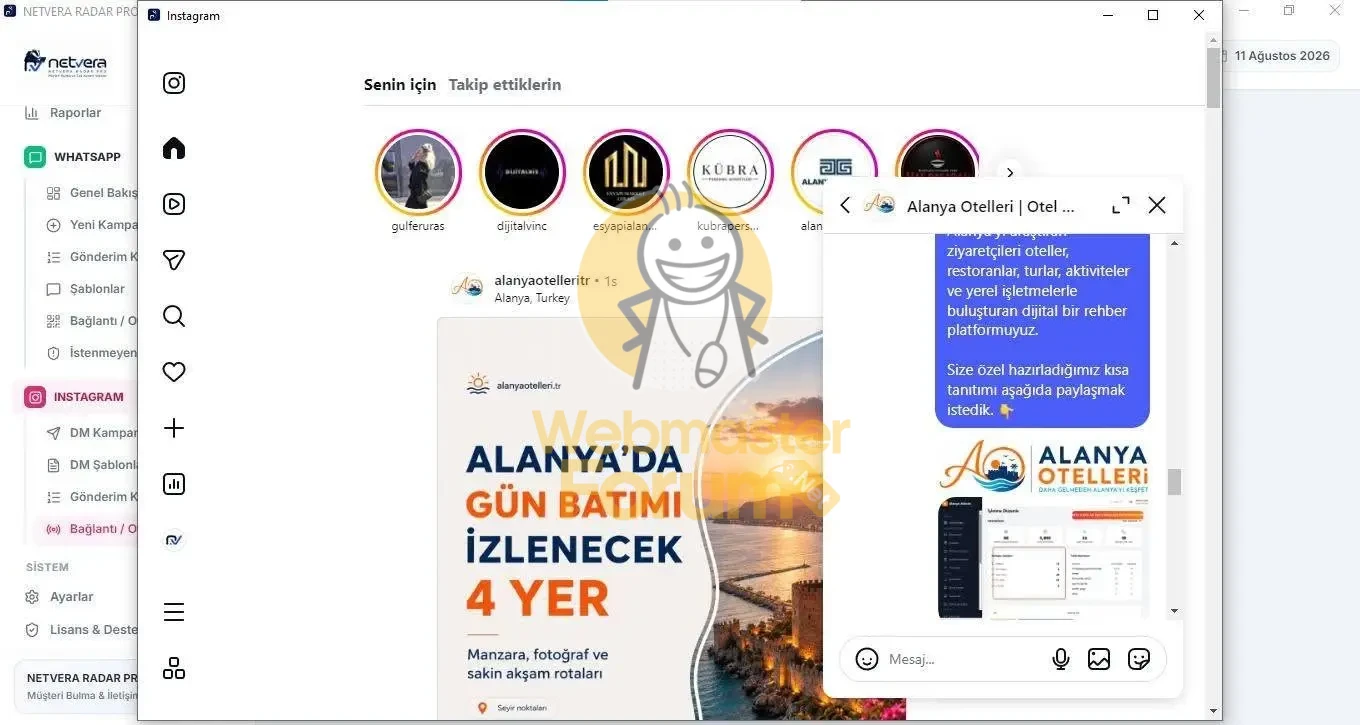
Task: Switch to Takip ettiklerin tab
Action: [x=505, y=85]
